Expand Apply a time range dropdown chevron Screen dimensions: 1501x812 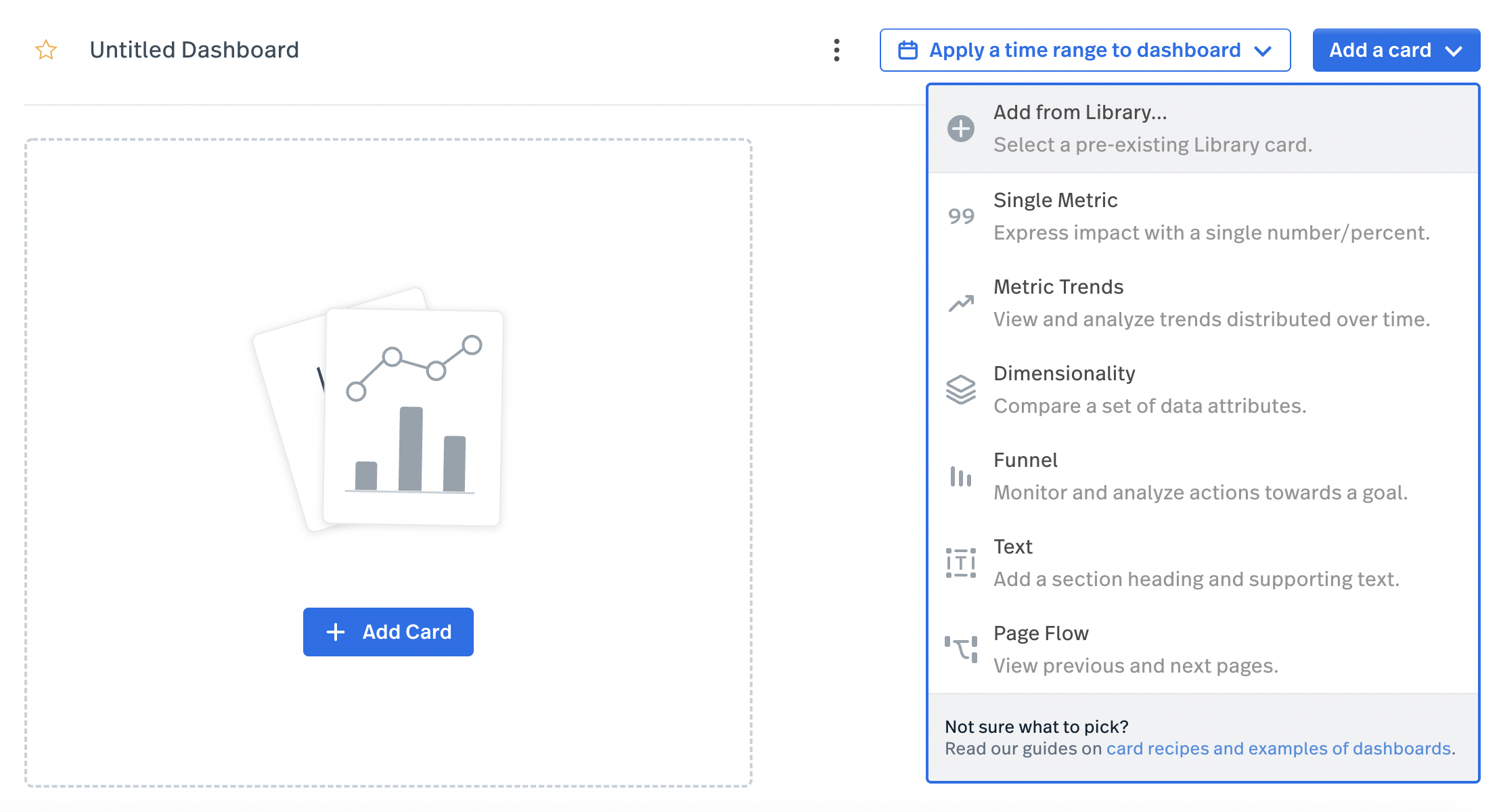pyautogui.click(x=1263, y=51)
